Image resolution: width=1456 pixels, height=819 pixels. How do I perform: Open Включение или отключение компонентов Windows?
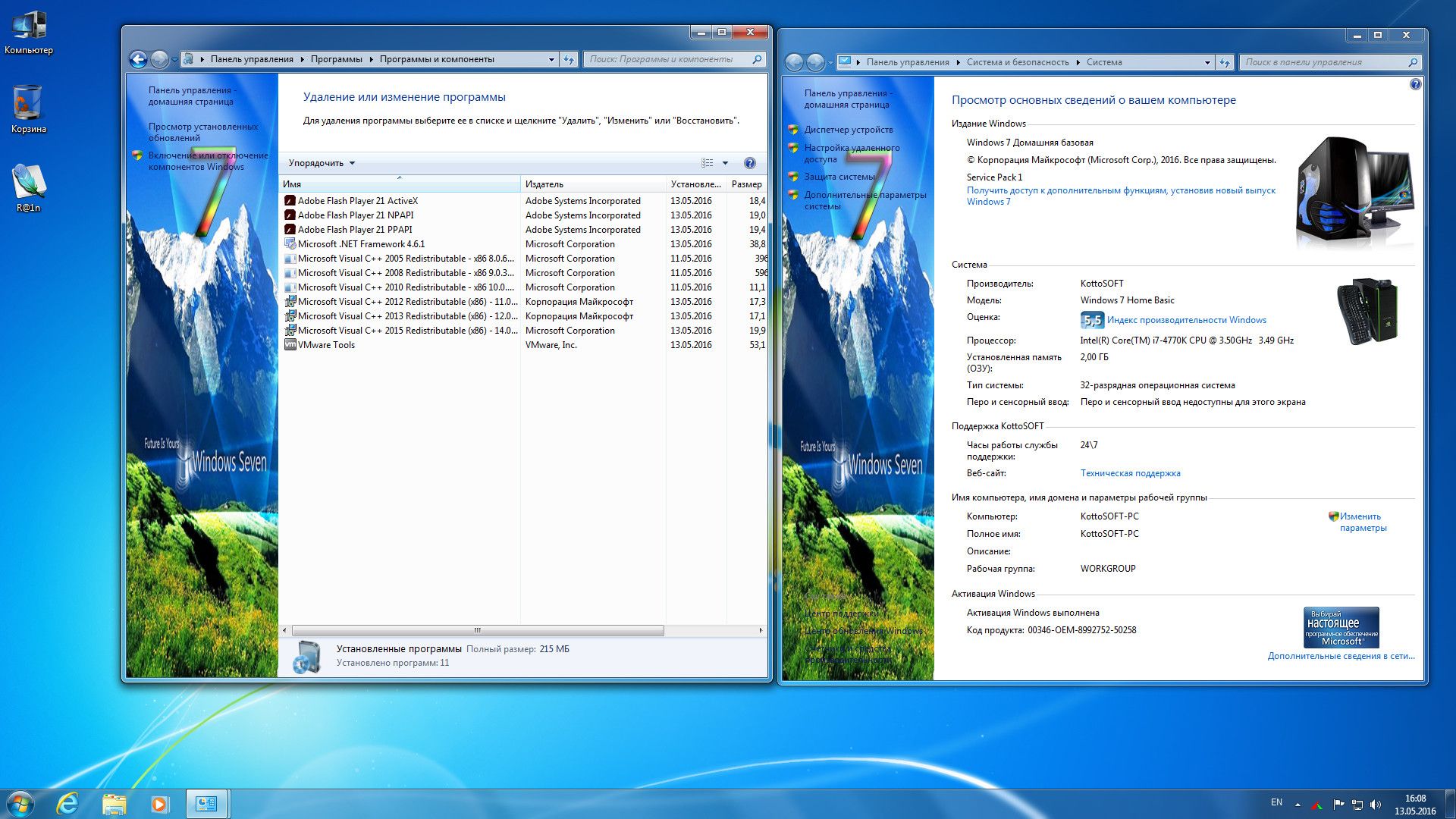209,161
